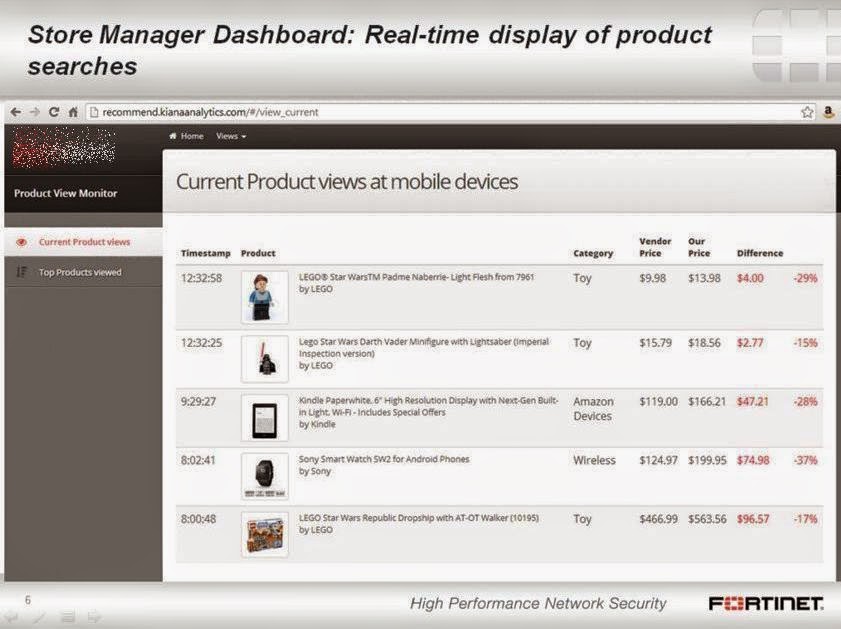Bookmark the page with the star icon
Screen dimensions: 841x629
(807, 112)
